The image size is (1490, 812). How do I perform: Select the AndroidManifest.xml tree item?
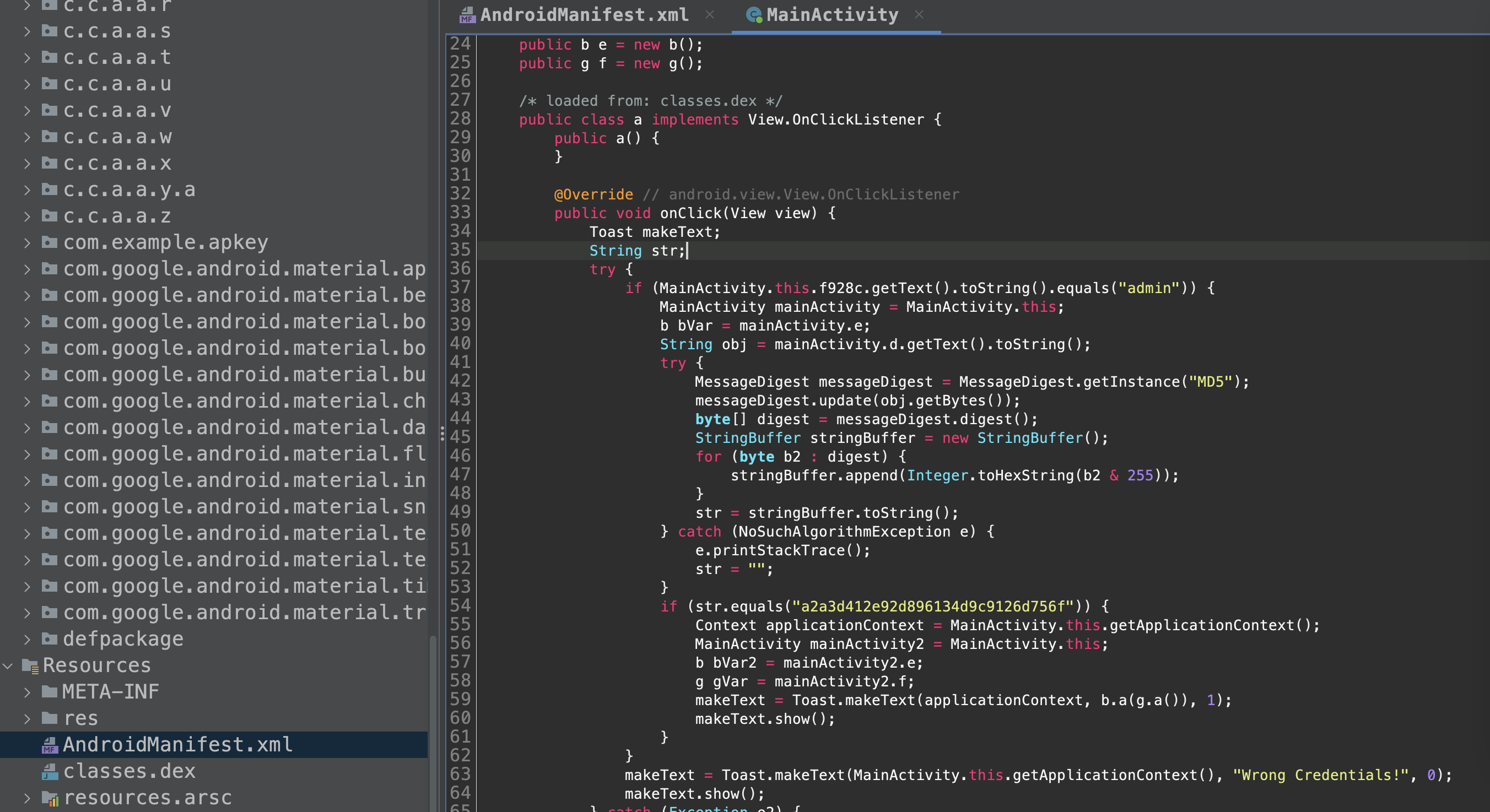pos(214,745)
